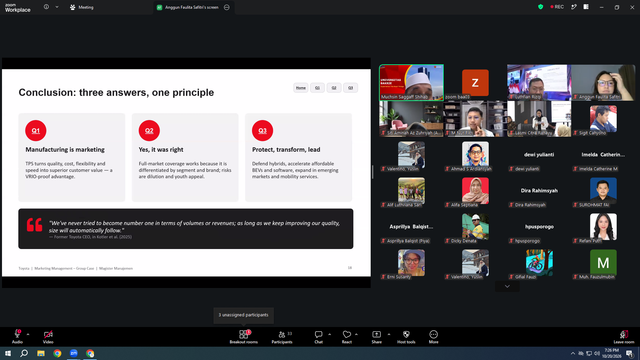640x360 pixels.
Task: Click red Q3 circle in Protect transform lead card
Action: point(262,131)
